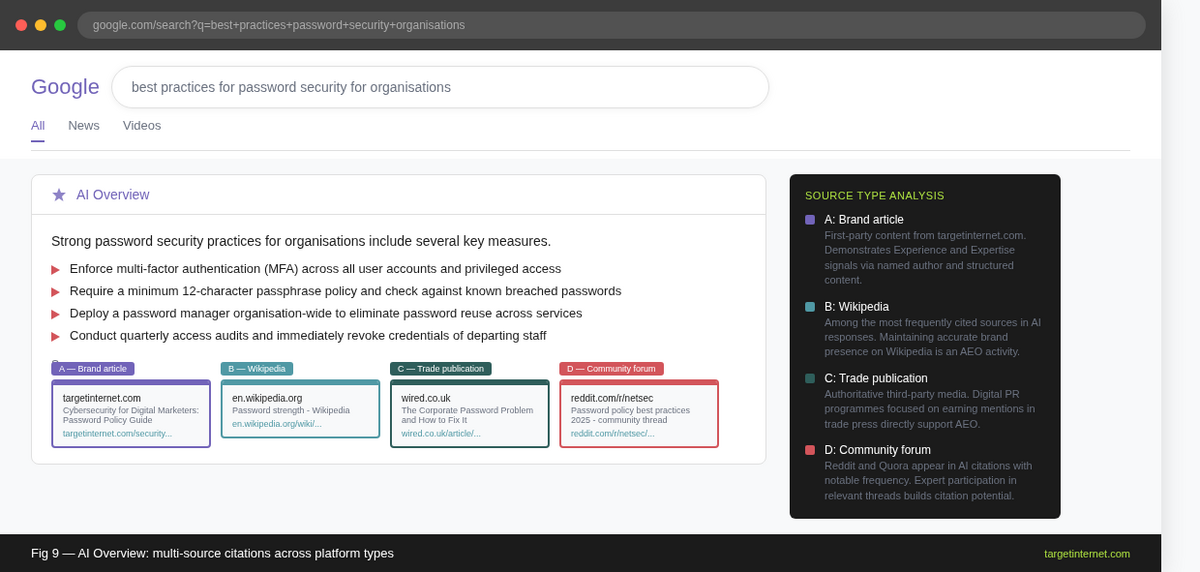Click the AI Overview heading text
This screenshot has height=572, width=1200.
(x=113, y=195)
